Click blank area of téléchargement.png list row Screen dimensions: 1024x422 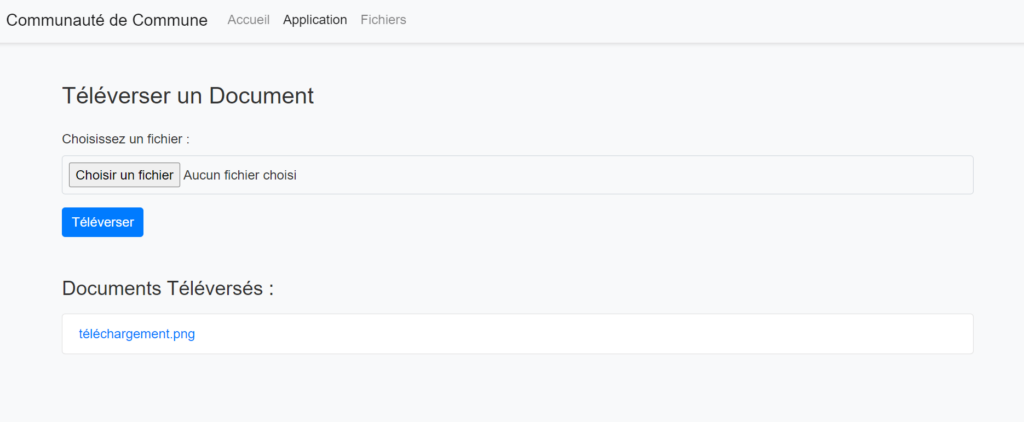[600, 334]
